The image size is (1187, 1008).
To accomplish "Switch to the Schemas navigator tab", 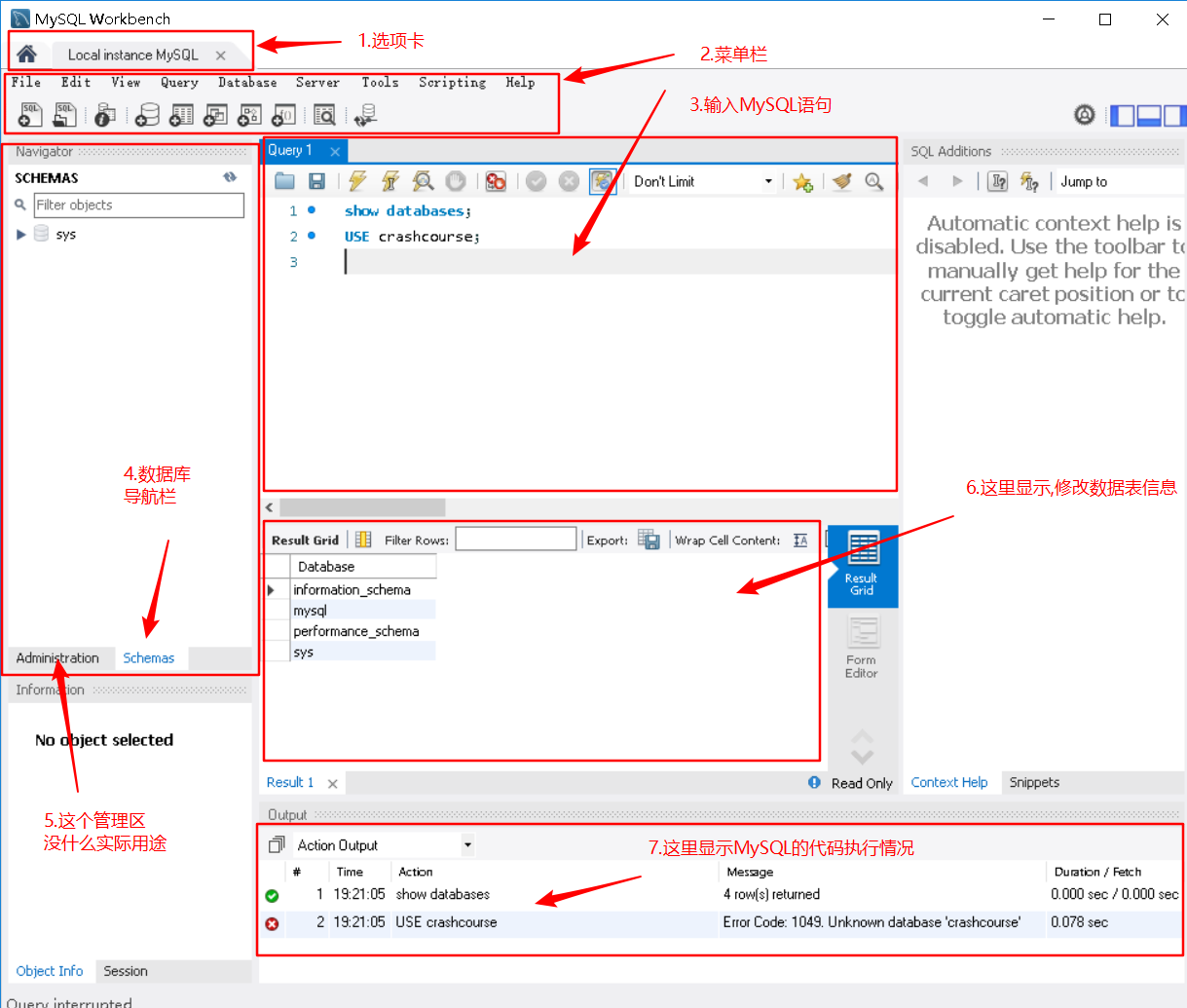I will tap(149, 658).
